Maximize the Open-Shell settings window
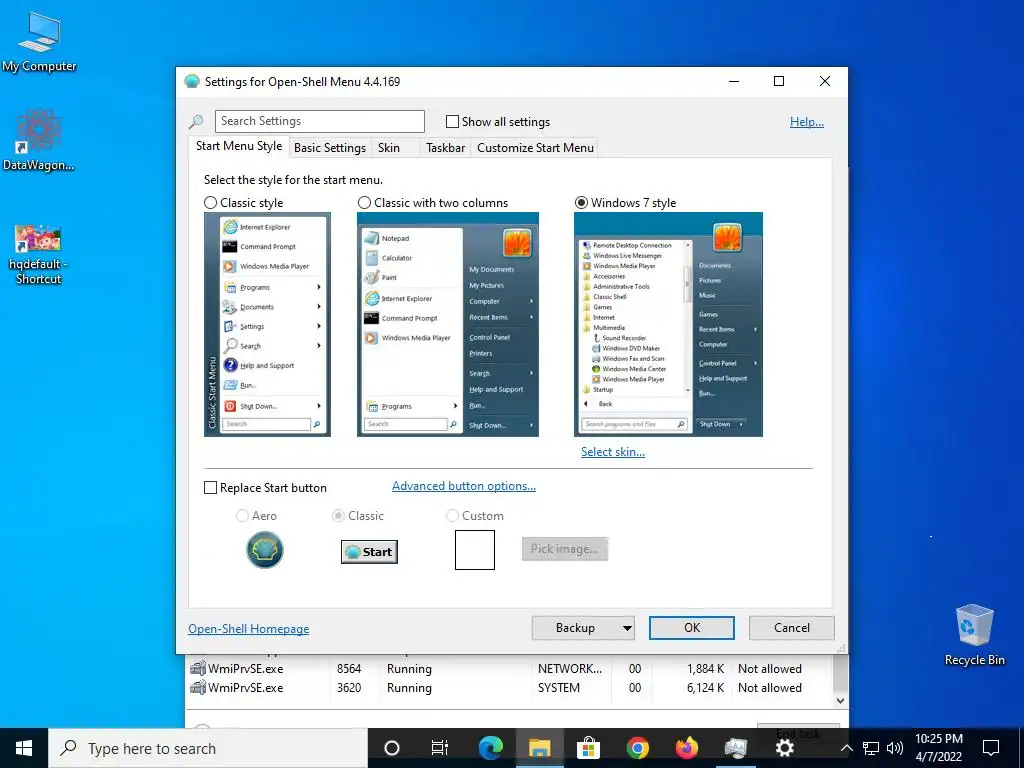 (x=778, y=81)
